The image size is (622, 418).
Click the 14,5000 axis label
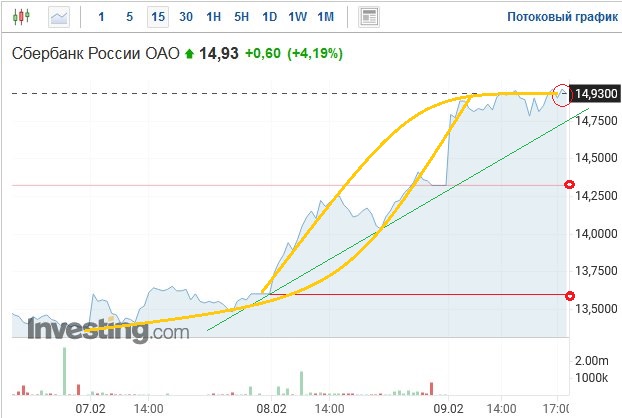coord(596,158)
